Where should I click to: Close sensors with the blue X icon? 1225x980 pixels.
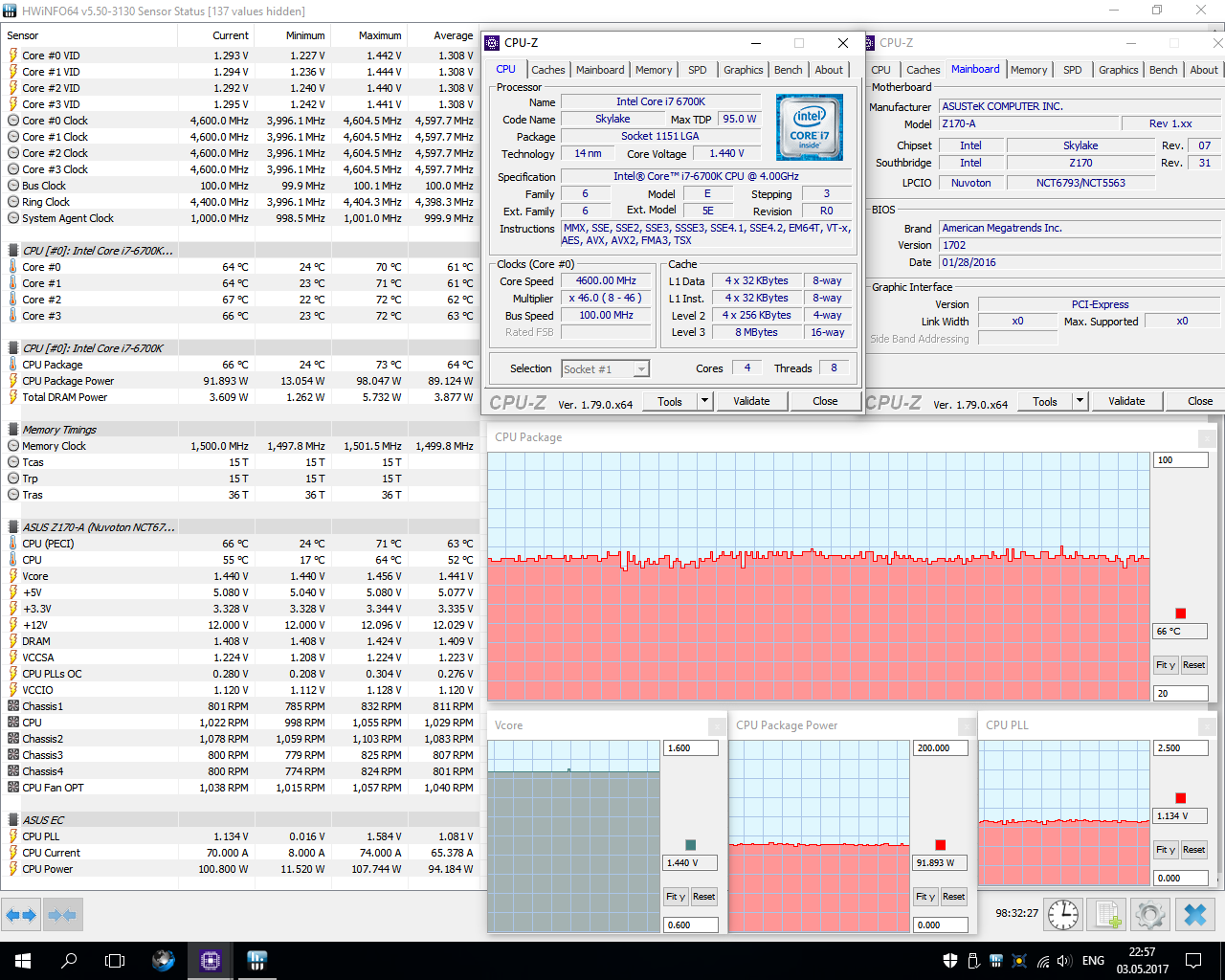tap(1195, 915)
